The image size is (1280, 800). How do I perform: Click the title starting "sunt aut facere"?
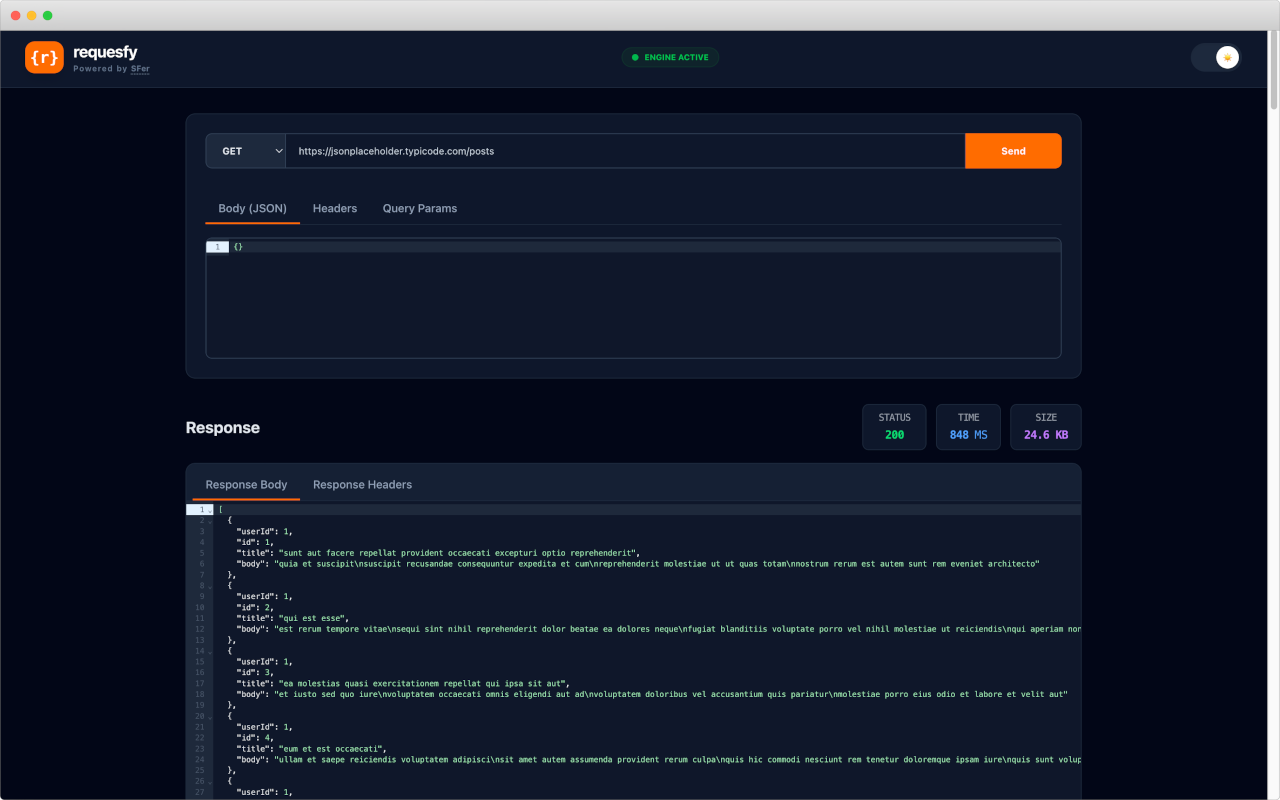(457, 553)
